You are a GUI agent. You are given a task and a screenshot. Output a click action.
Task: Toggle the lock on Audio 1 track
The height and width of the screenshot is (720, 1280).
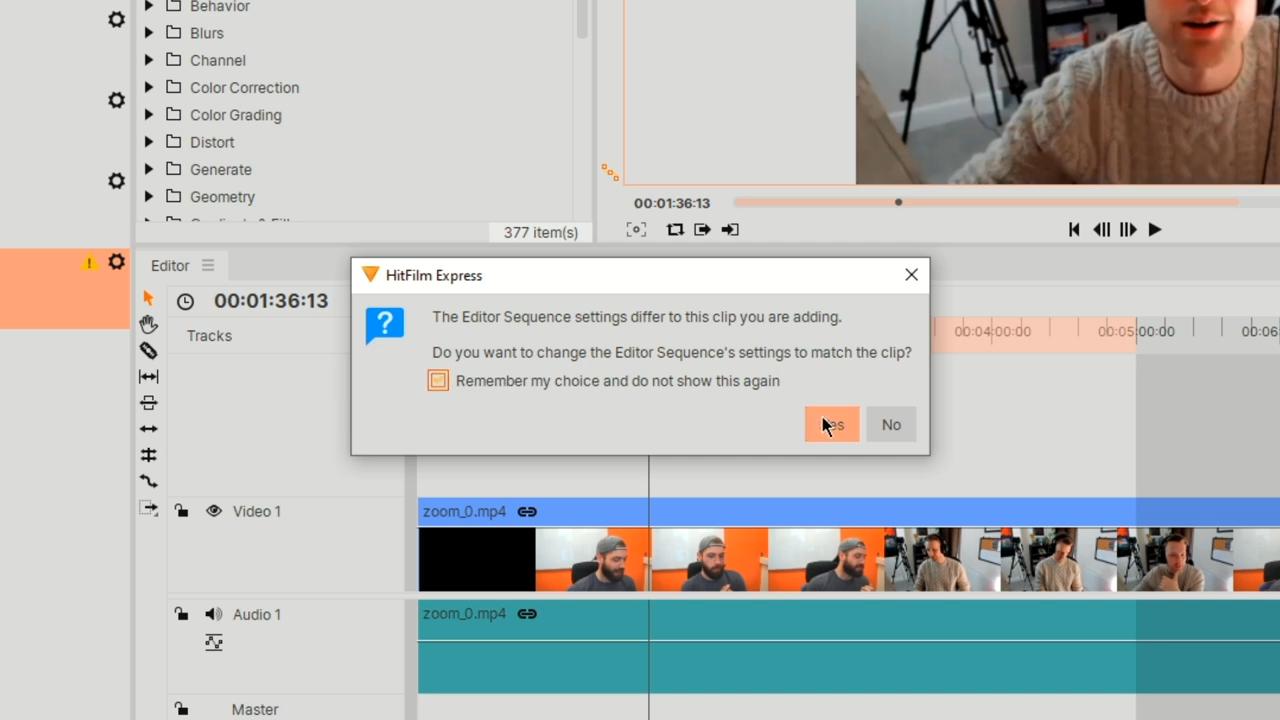pyautogui.click(x=181, y=614)
